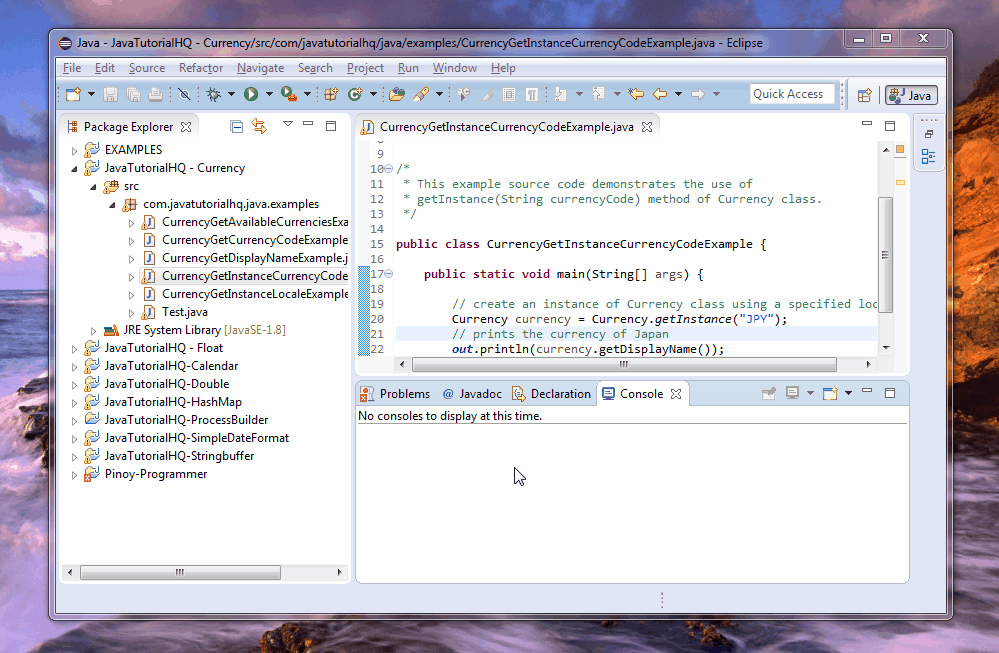Expand the EXAMPLES project node
This screenshot has height=653, width=999.
tap(72, 149)
